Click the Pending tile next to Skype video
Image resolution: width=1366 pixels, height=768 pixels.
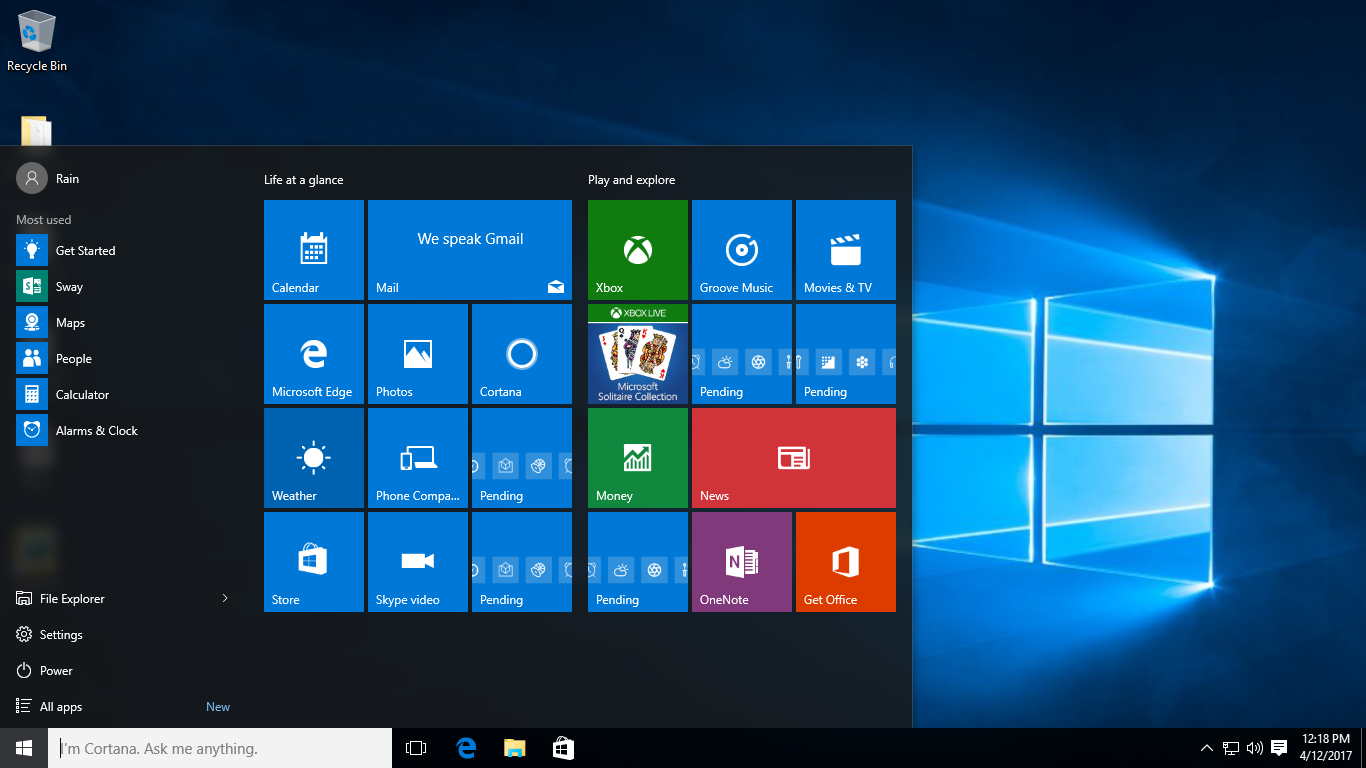[522, 562]
